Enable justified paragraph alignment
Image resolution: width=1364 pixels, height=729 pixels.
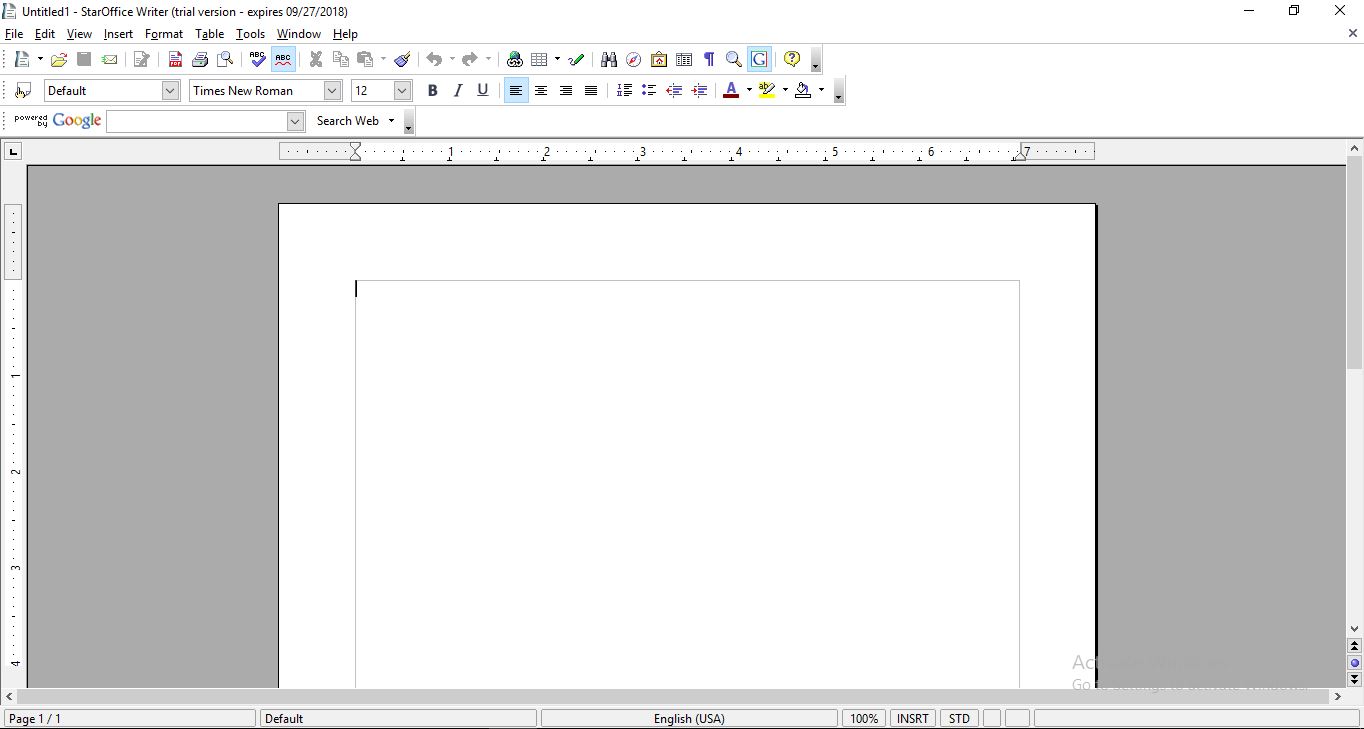click(x=590, y=90)
